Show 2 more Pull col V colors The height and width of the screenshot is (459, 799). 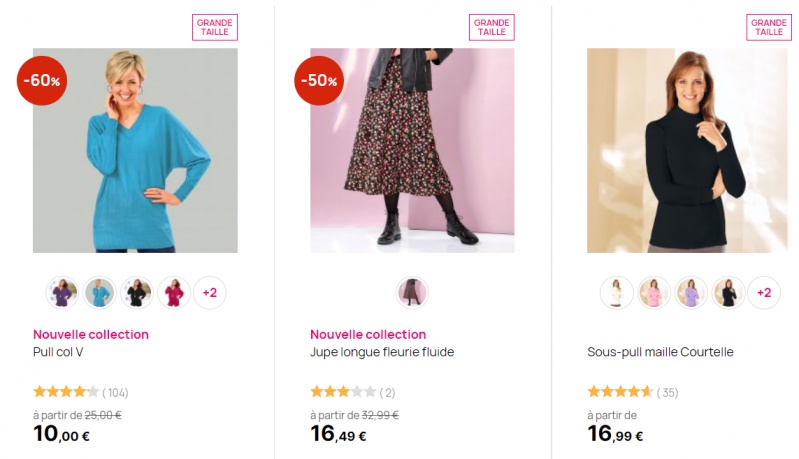(x=210, y=293)
